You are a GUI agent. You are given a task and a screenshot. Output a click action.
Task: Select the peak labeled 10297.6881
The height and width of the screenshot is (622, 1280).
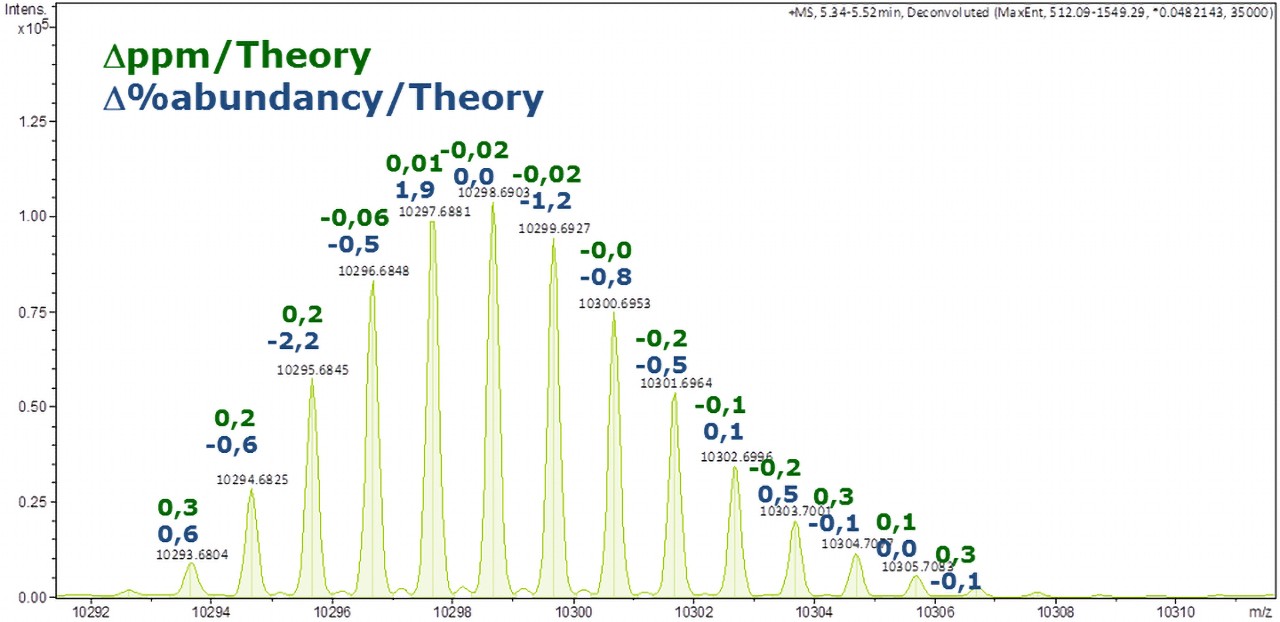click(434, 211)
